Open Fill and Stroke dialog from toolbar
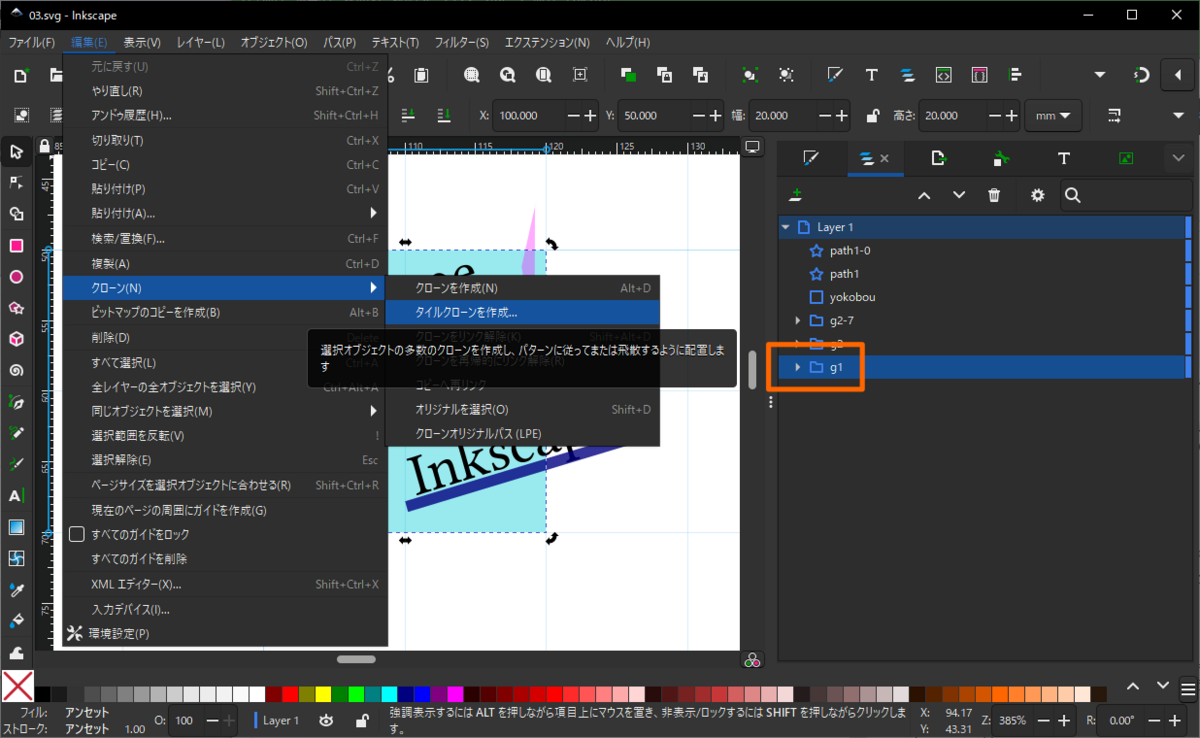The height and width of the screenshot is (738, 1200). pos(835,75)
